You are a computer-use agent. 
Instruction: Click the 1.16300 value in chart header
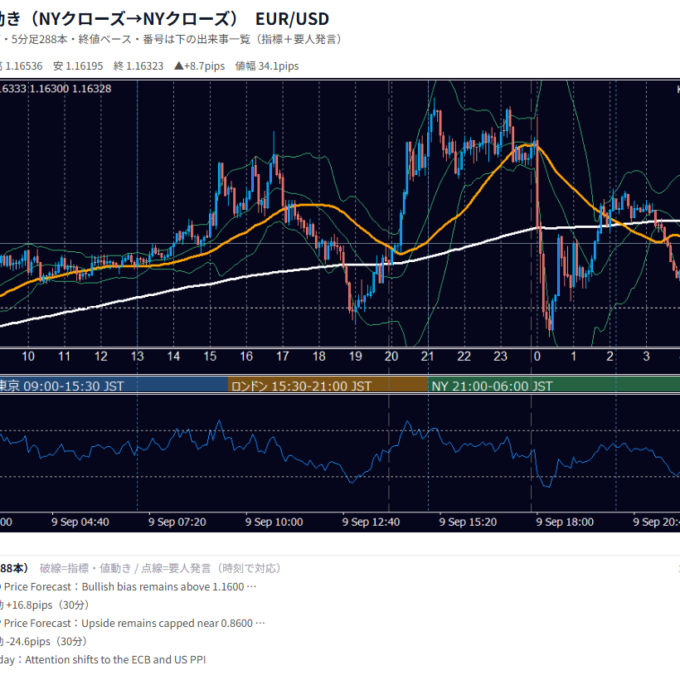pyautogui.click(x=49, y=88)
